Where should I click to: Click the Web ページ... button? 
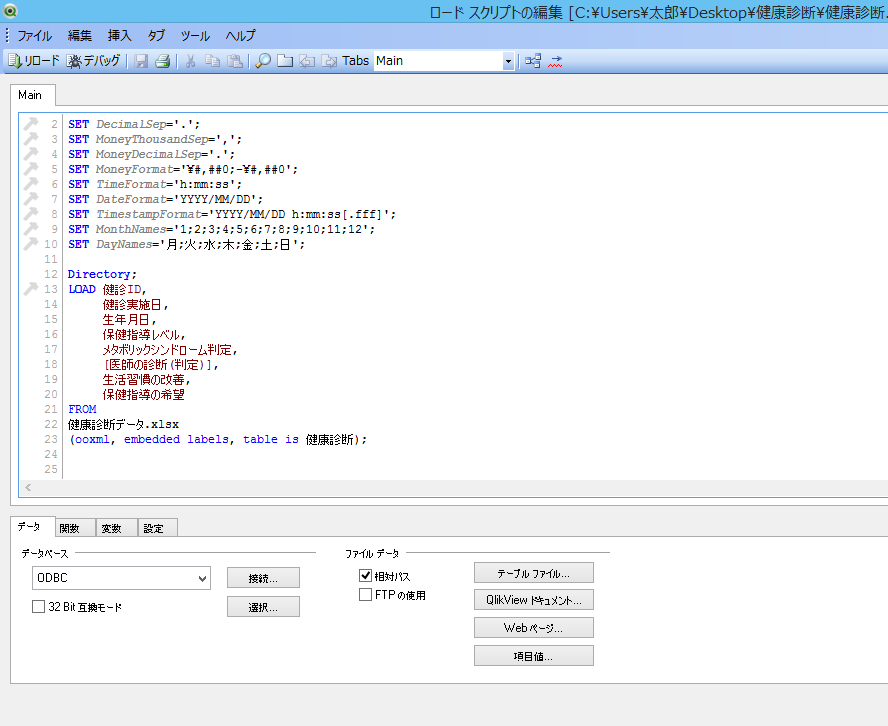point(533,628)
